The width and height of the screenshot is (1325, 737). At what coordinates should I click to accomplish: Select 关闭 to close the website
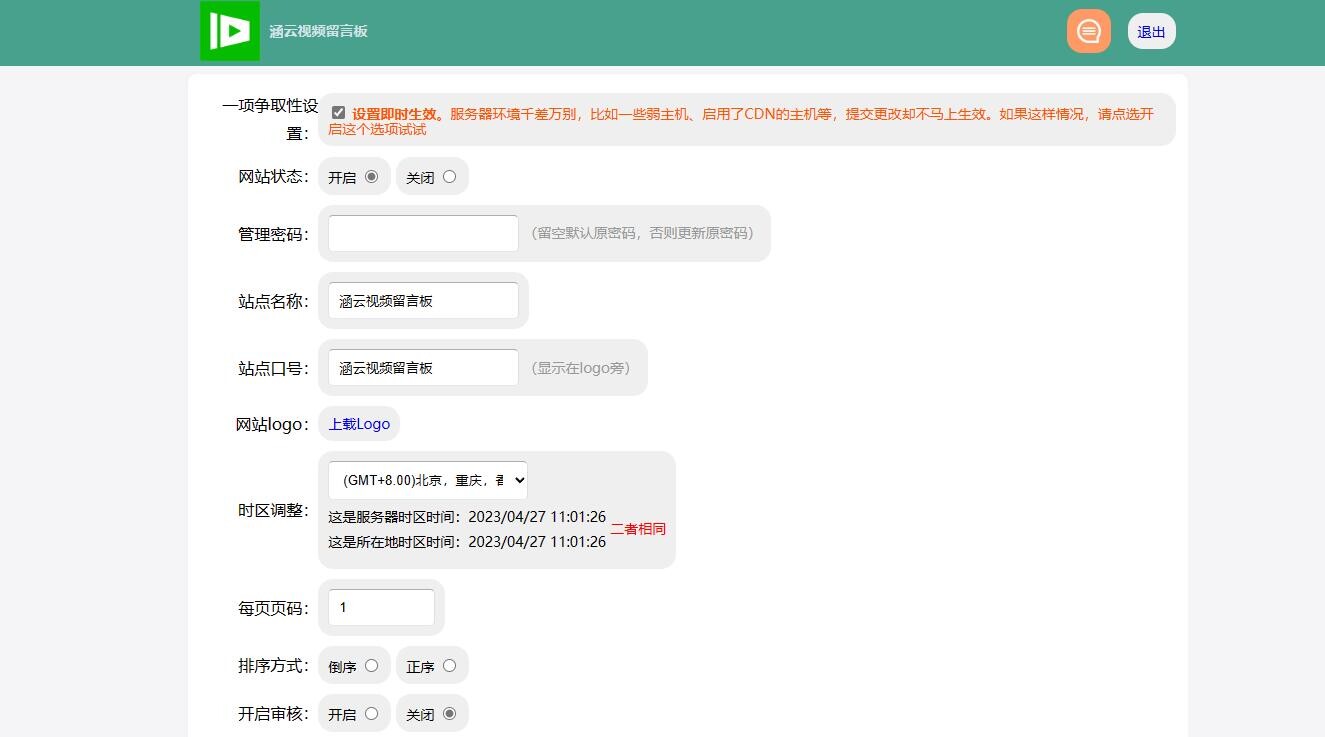(x=449, y=176)
